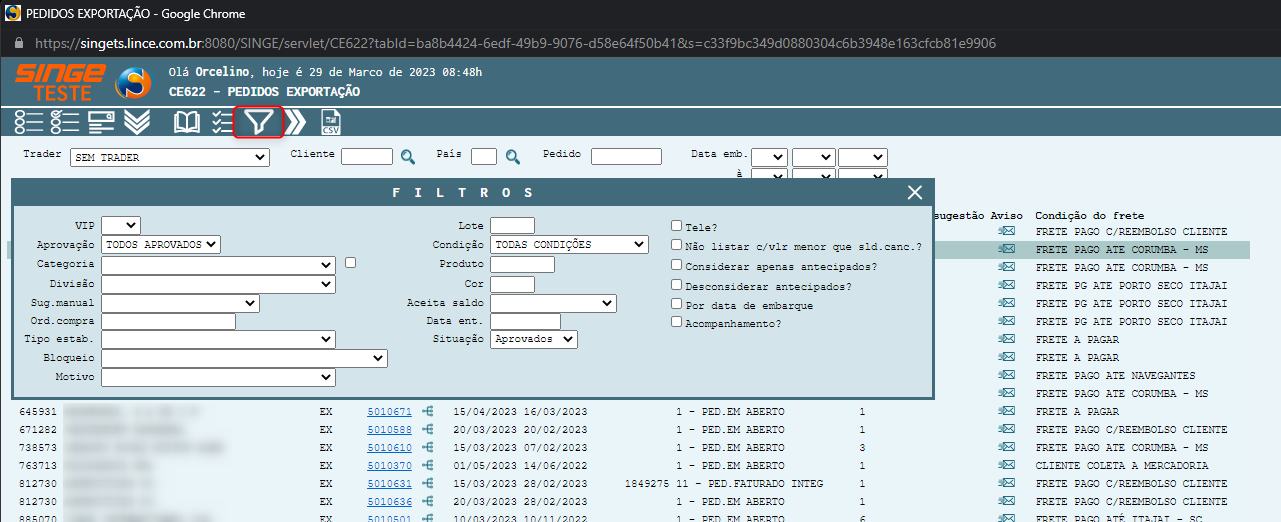Enable the Tele? checkbox

[677, 226]
